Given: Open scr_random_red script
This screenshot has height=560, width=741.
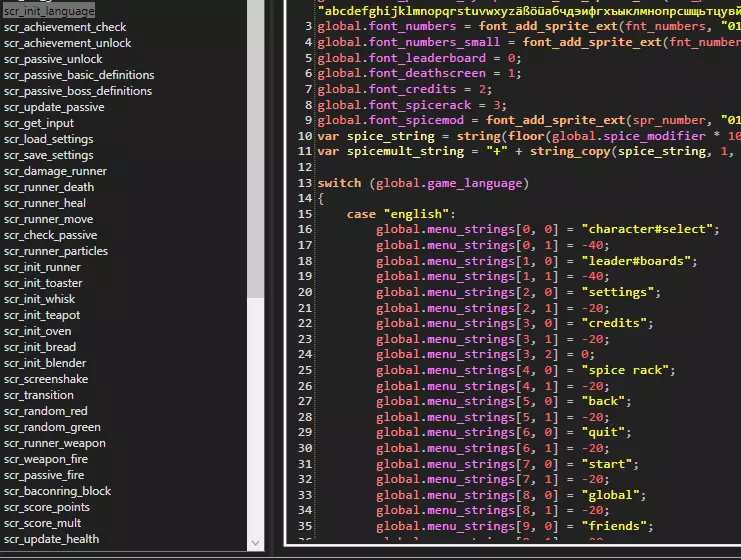Looking at the screenshot, I should tap(45, 411).
